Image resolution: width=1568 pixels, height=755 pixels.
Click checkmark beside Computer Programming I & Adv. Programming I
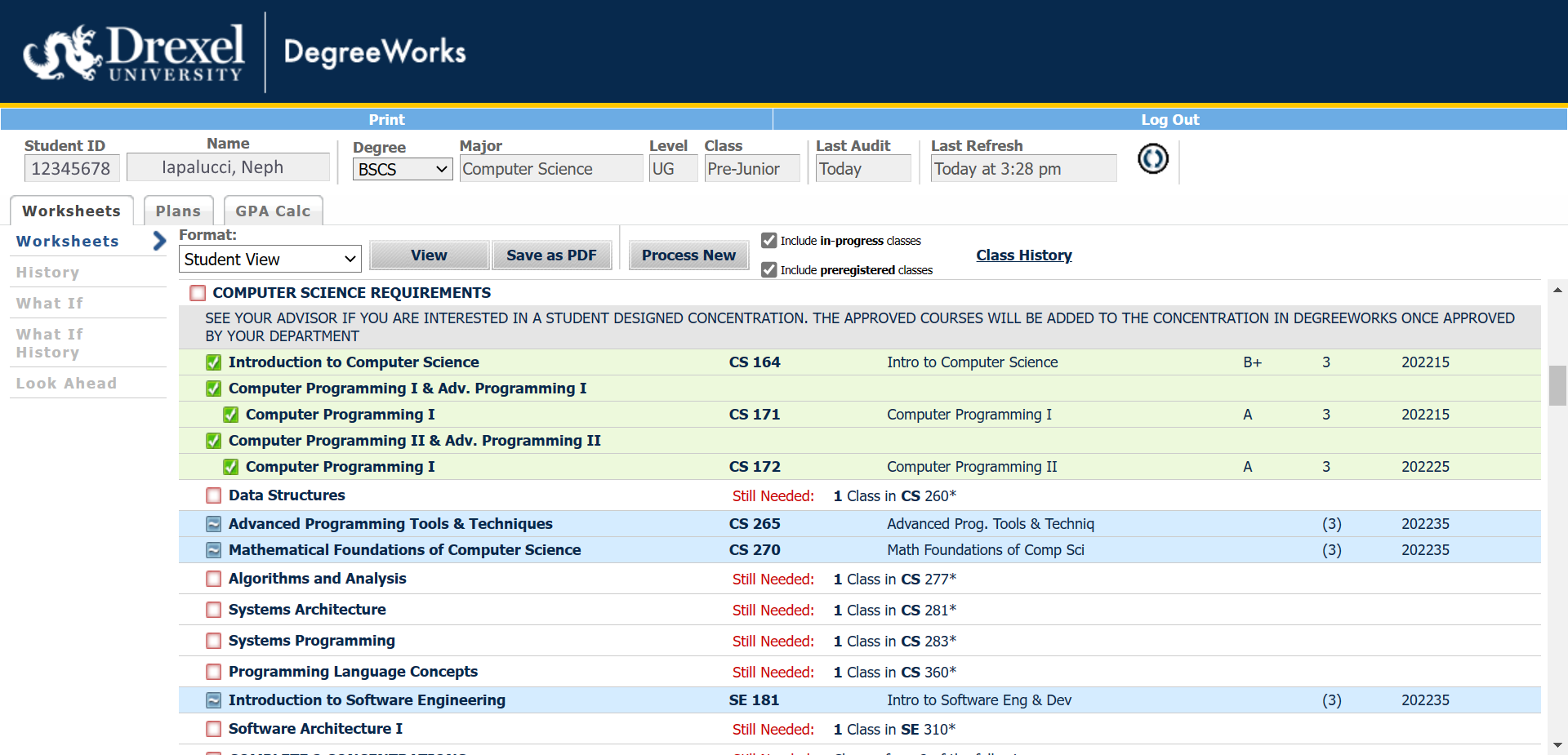[214, 389]
